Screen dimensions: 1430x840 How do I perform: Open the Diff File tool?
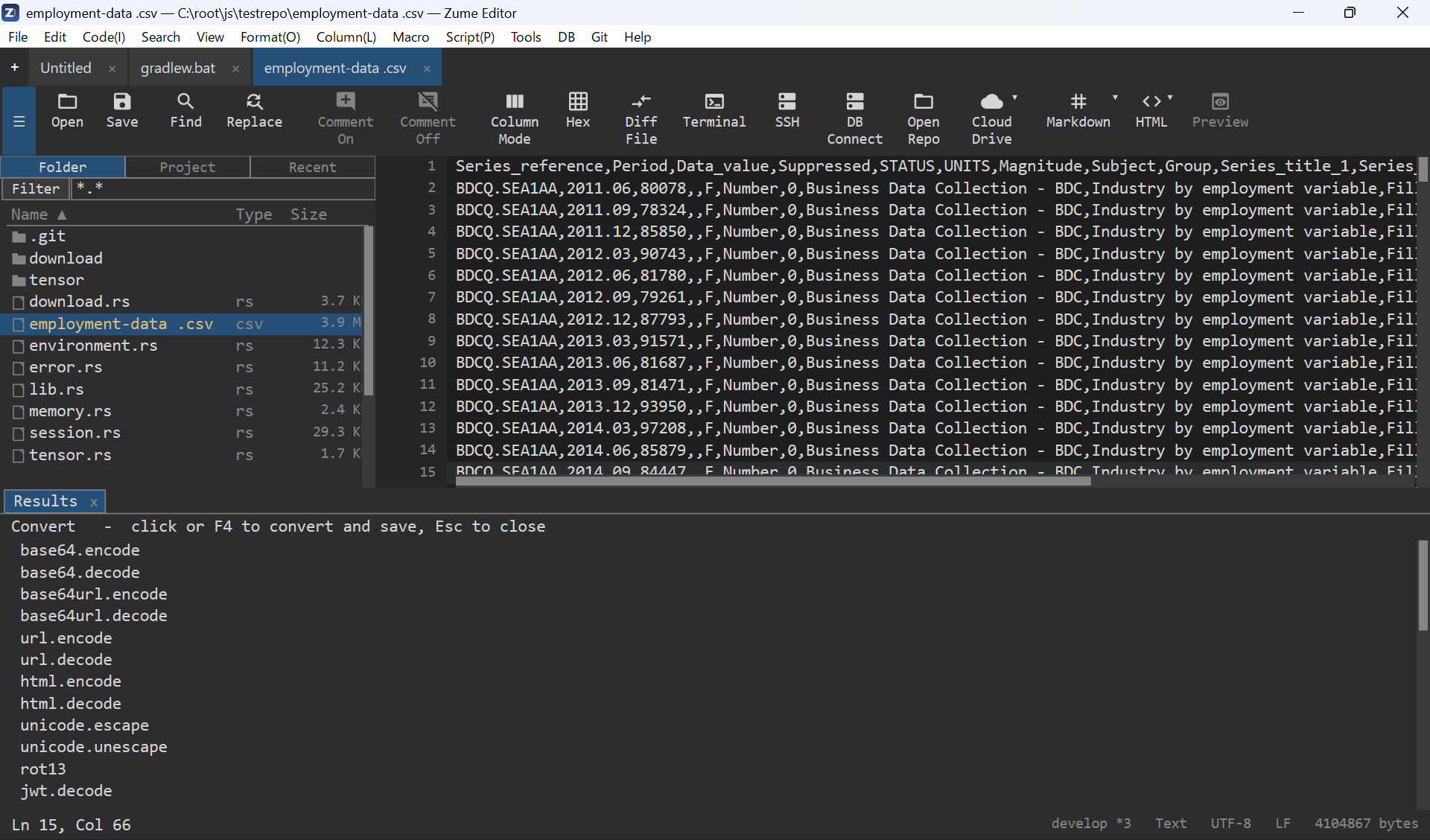(x=641, y=119)
